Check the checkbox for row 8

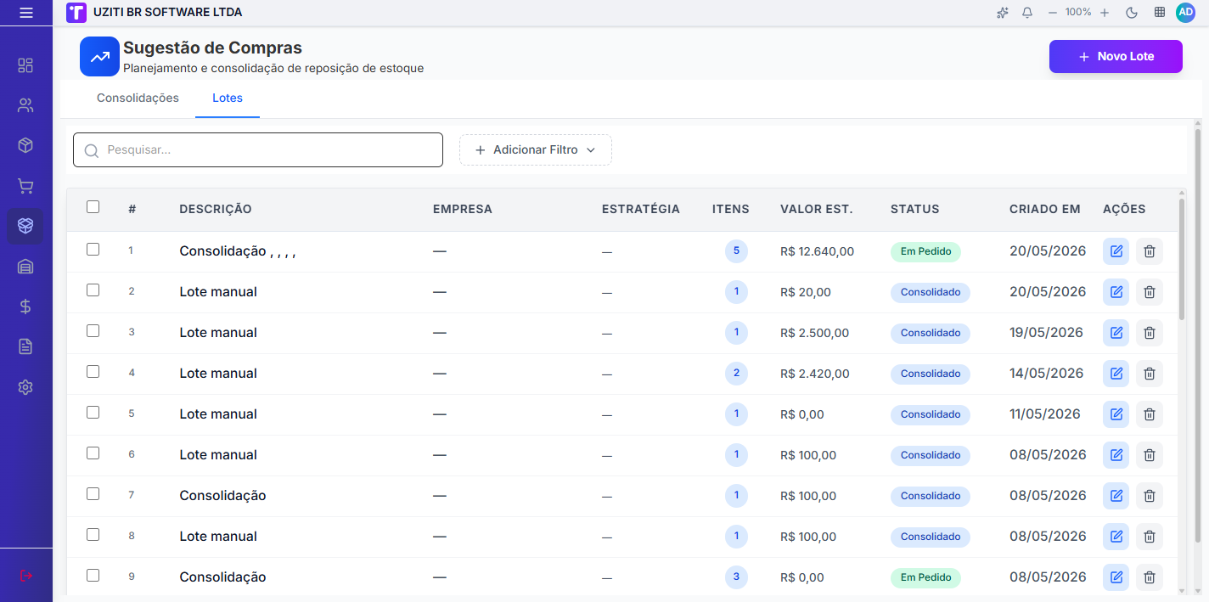[x=93, y=534]
